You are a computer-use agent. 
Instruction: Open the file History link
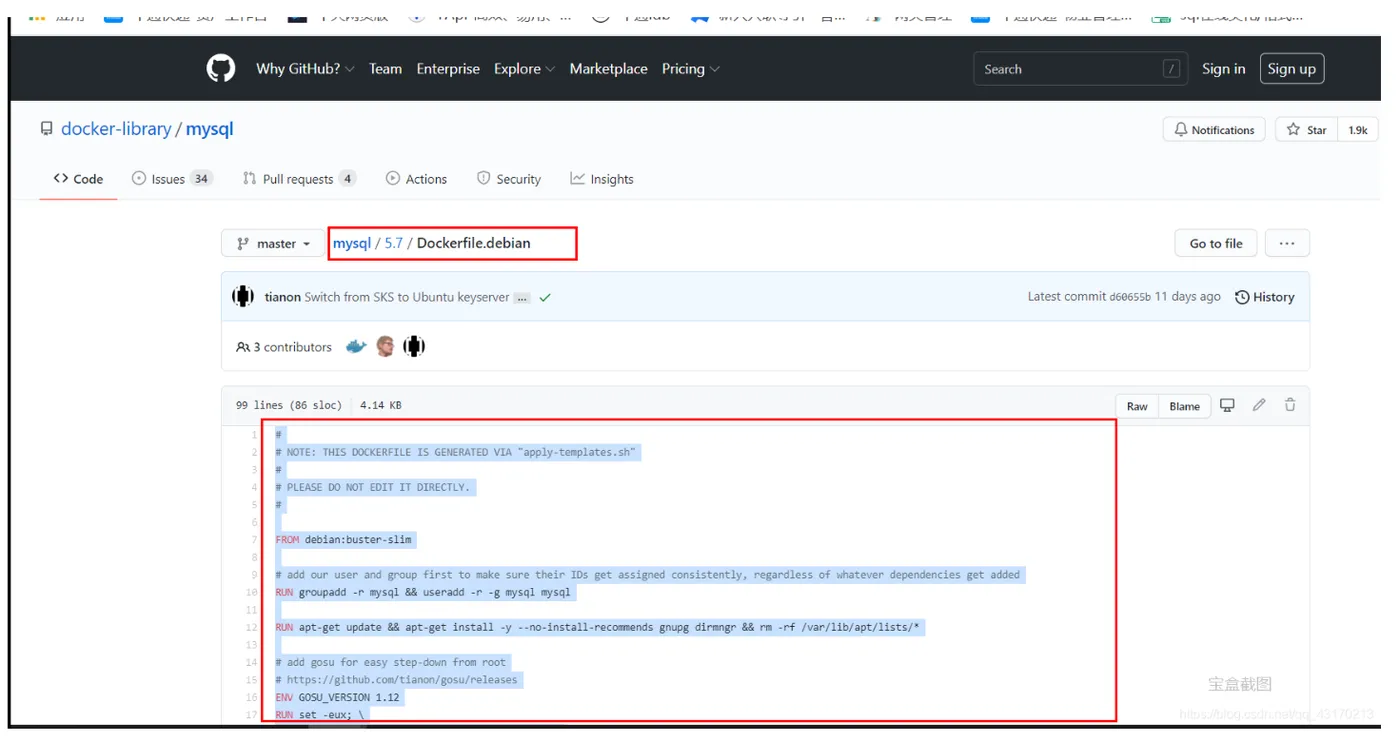pos(1265,297)
